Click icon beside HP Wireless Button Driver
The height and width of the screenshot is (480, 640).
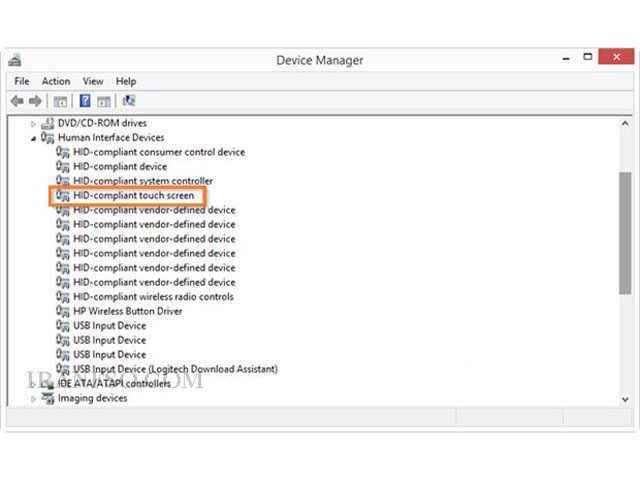tap(63, 311)
